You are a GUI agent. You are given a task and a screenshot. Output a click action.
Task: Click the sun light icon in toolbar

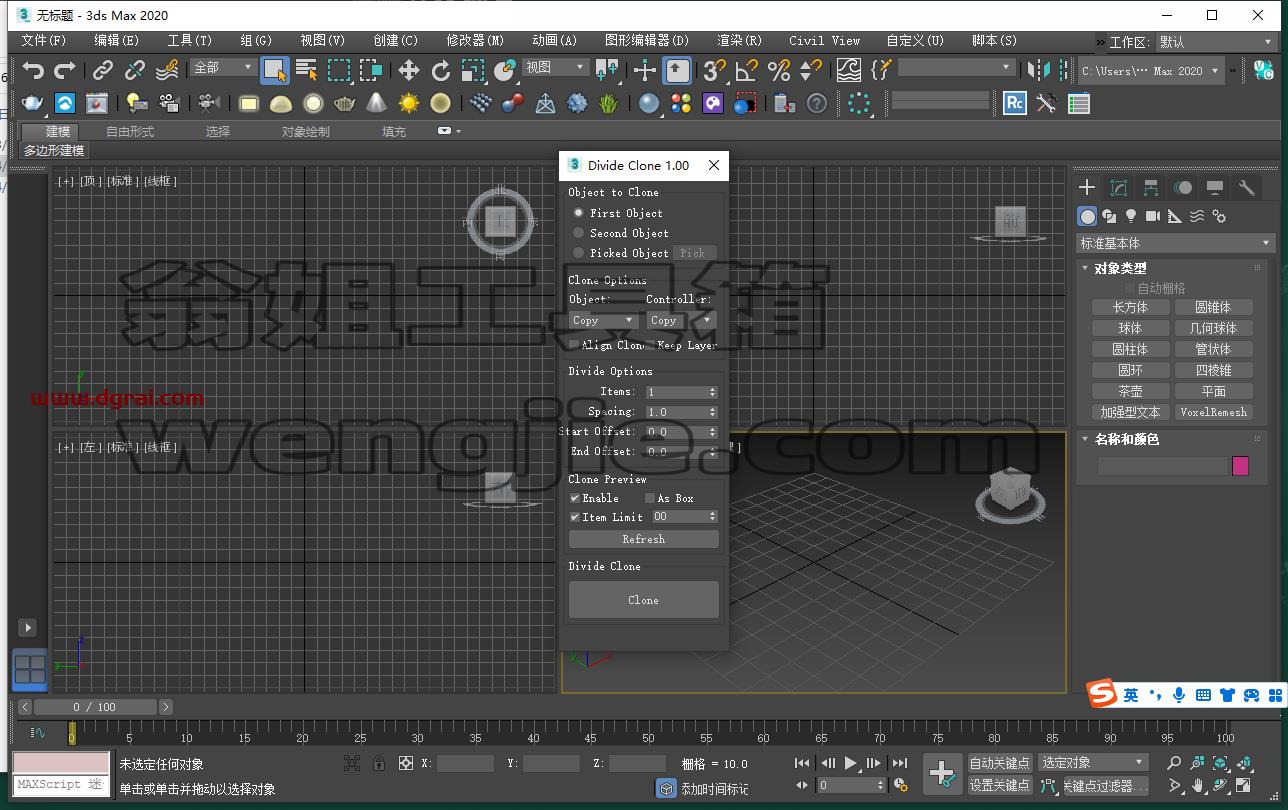tap(409, 103)
